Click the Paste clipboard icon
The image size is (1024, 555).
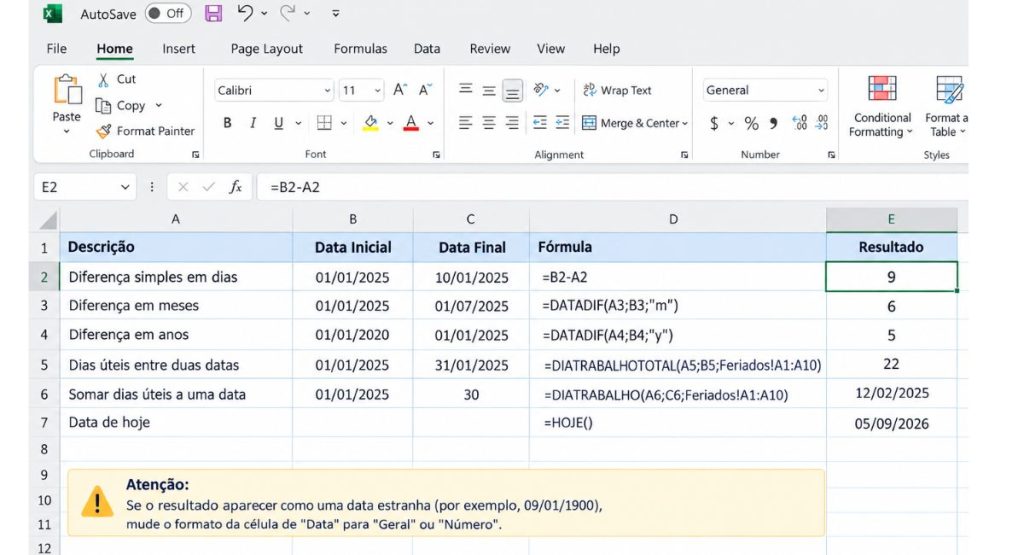click(x=67, y=89)
